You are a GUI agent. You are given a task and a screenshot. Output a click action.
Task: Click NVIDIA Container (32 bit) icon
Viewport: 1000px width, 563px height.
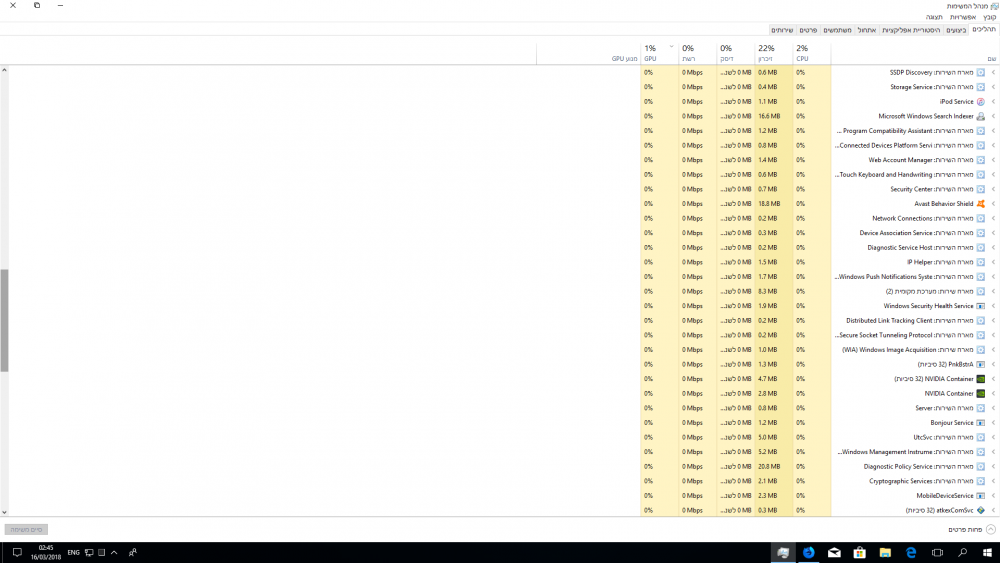[x=980, y=379]
